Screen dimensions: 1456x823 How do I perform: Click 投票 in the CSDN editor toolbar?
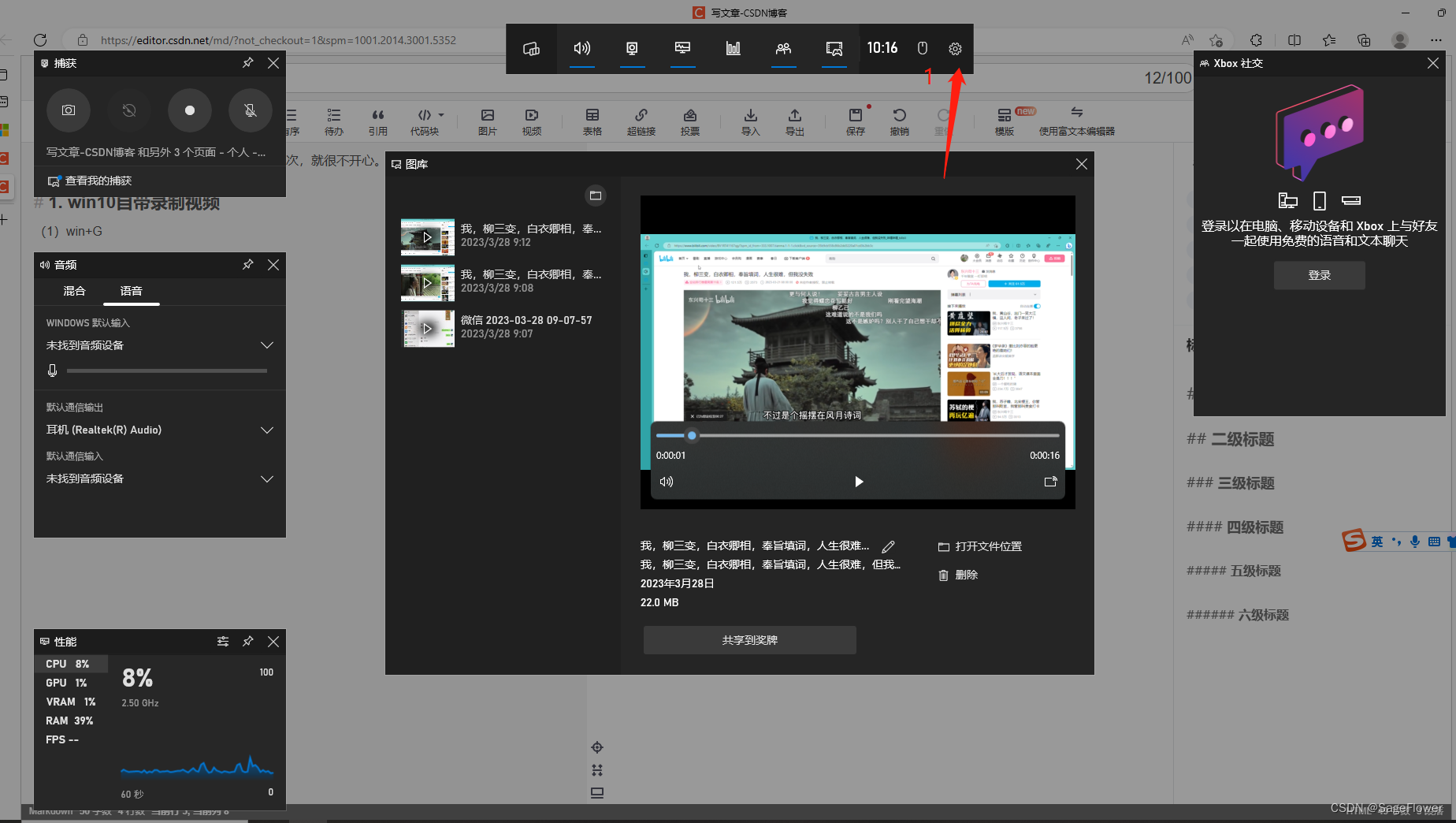tap(690, 122)
